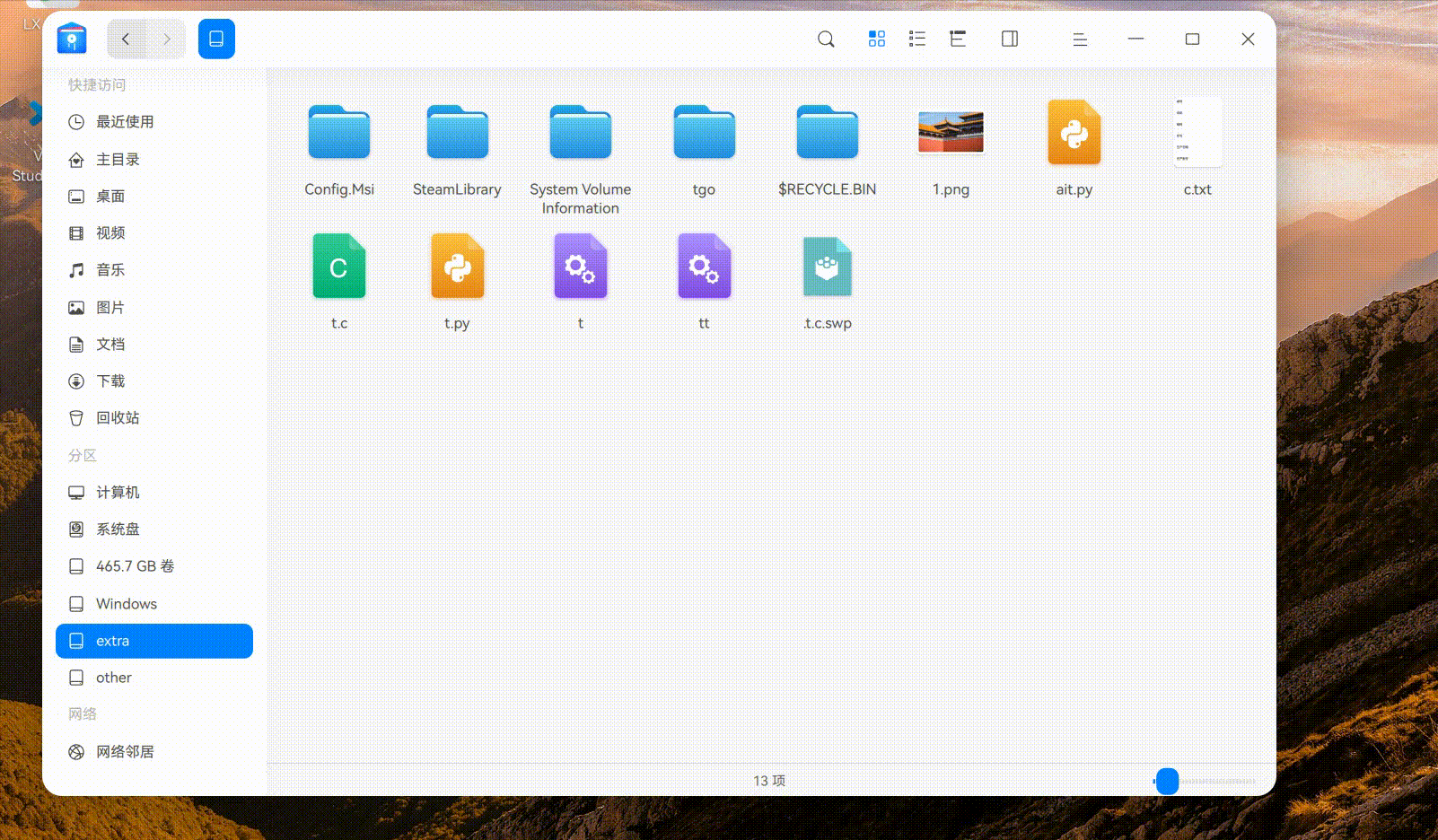This screenshot has width=1438, height=840.
Task: Open the hamburger main menu
Action: coord(1080,39)
